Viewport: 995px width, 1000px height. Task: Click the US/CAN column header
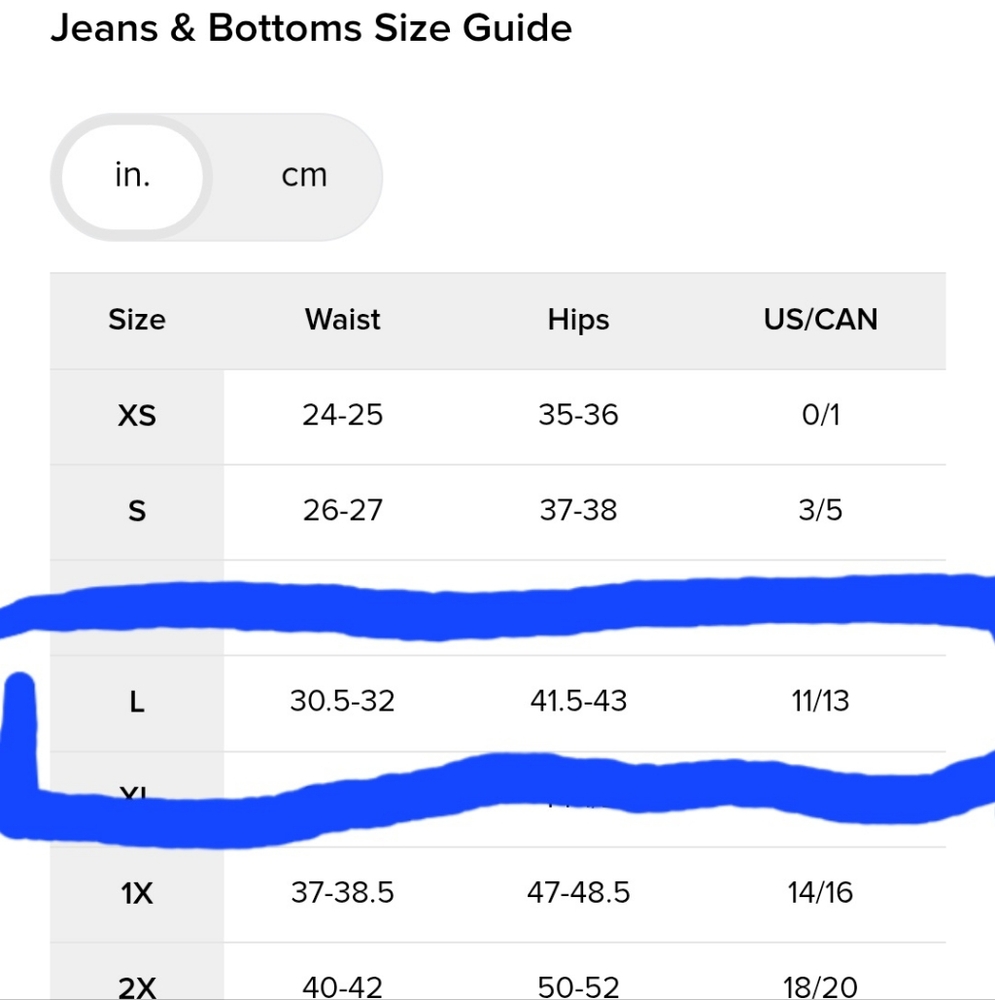click(820, 320)
